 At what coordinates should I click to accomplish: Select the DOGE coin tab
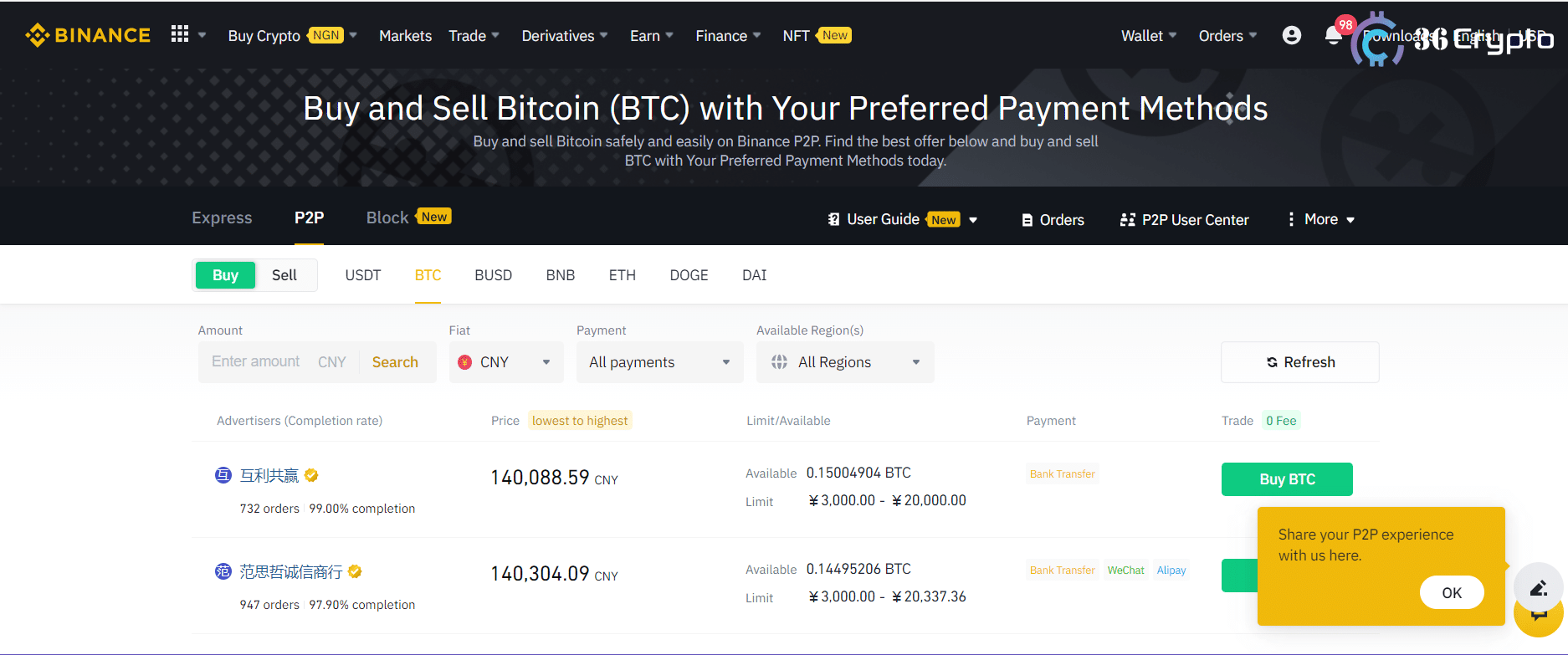[689, 275]
